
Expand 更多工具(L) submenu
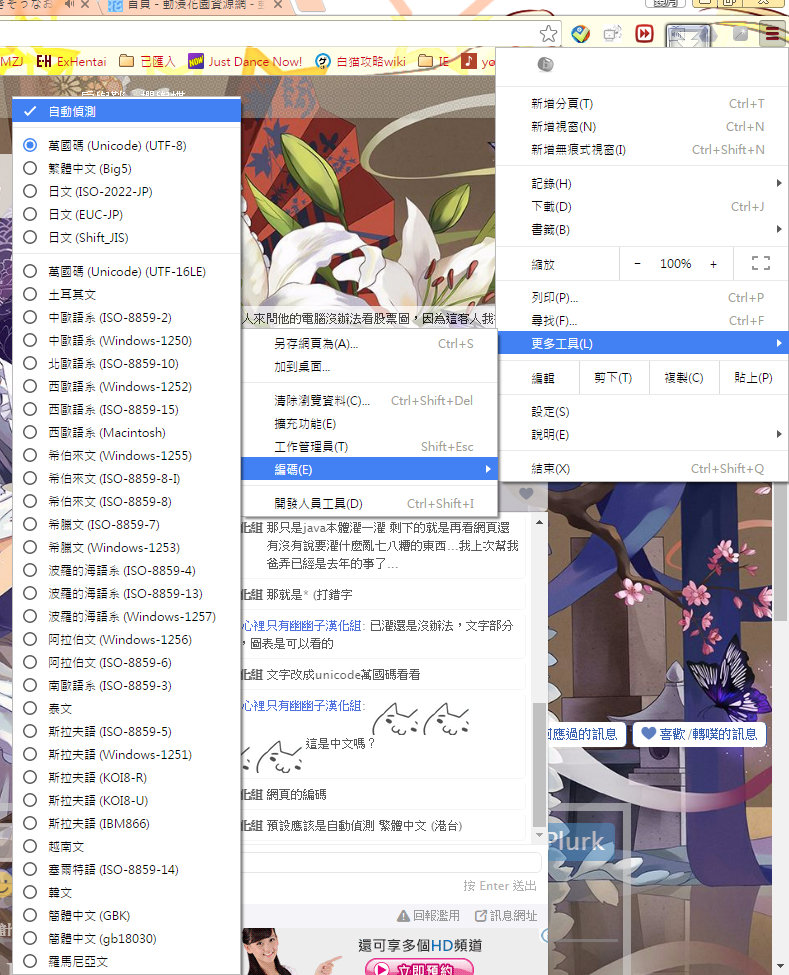(x=642, y=343)
